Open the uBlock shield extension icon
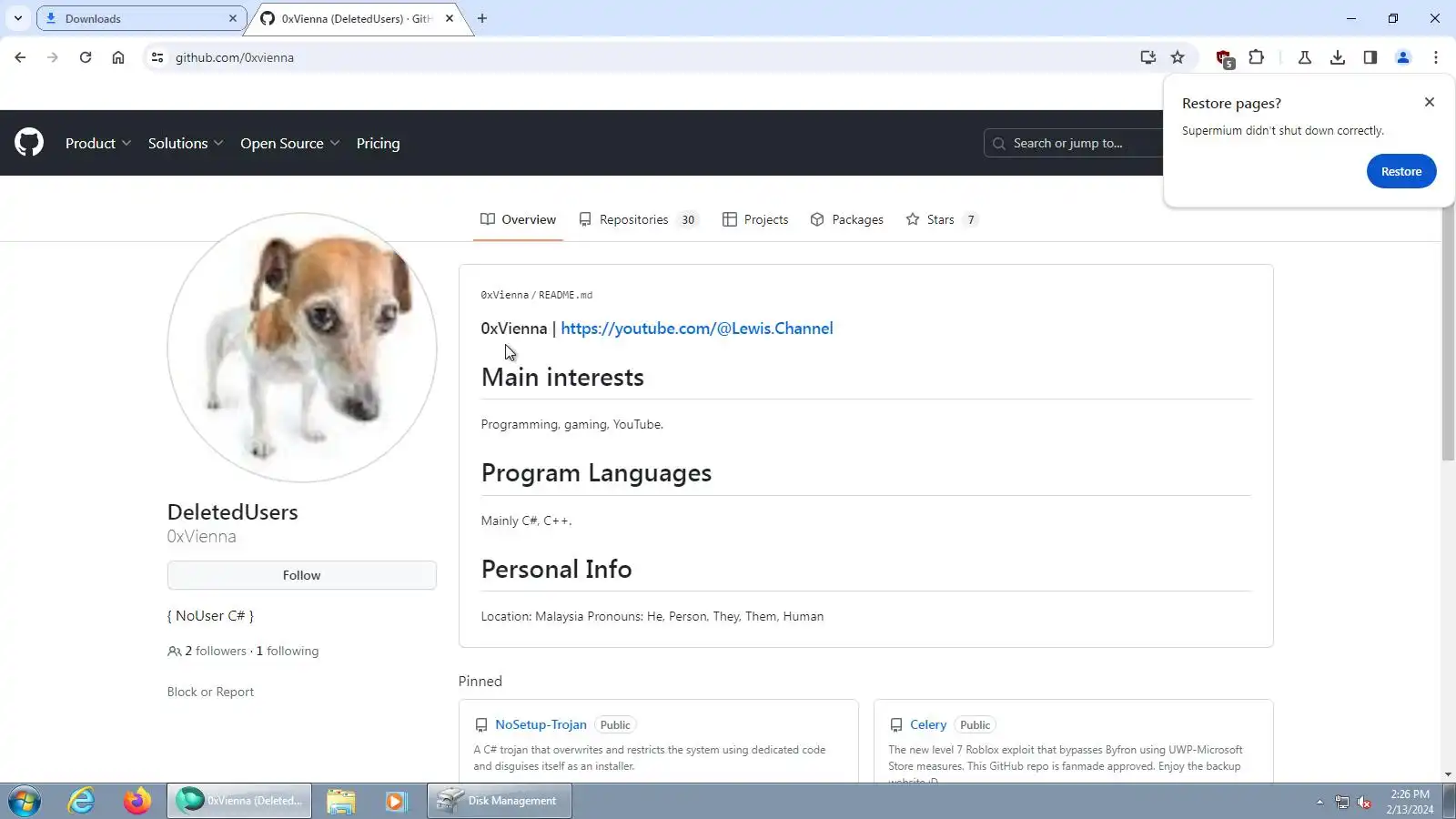Image resolution: width=1456 pixels, height=819 pixels. pyautogui.click(x=1225, y=58)
